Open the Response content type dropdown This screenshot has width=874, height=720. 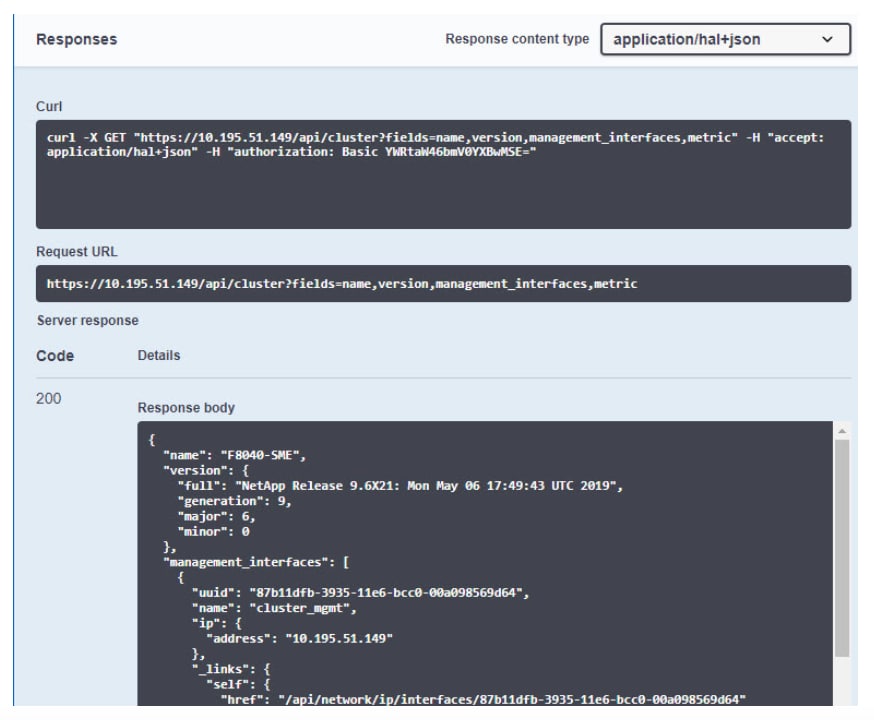point(725,40)
